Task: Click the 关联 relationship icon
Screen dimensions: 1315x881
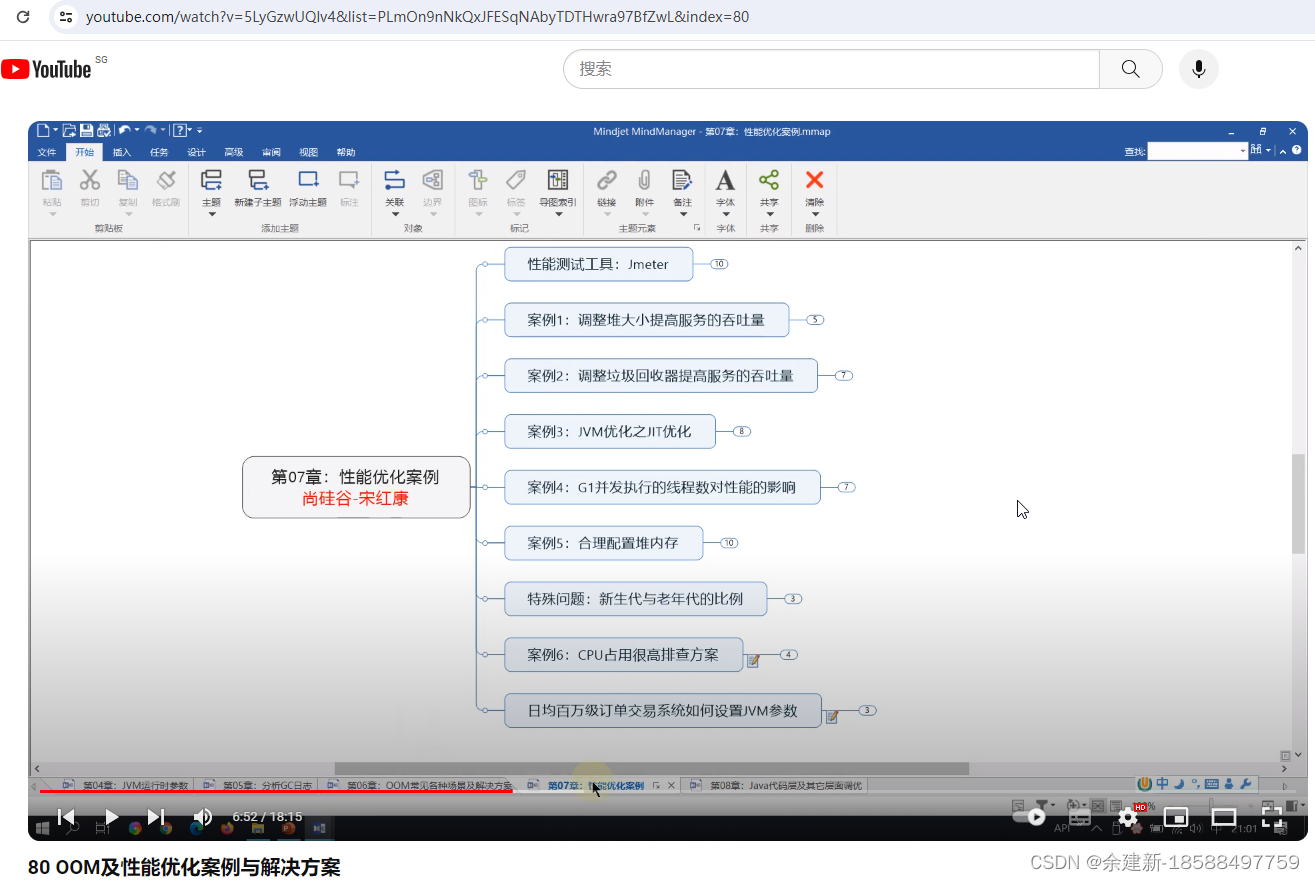Action: point(394,180)
